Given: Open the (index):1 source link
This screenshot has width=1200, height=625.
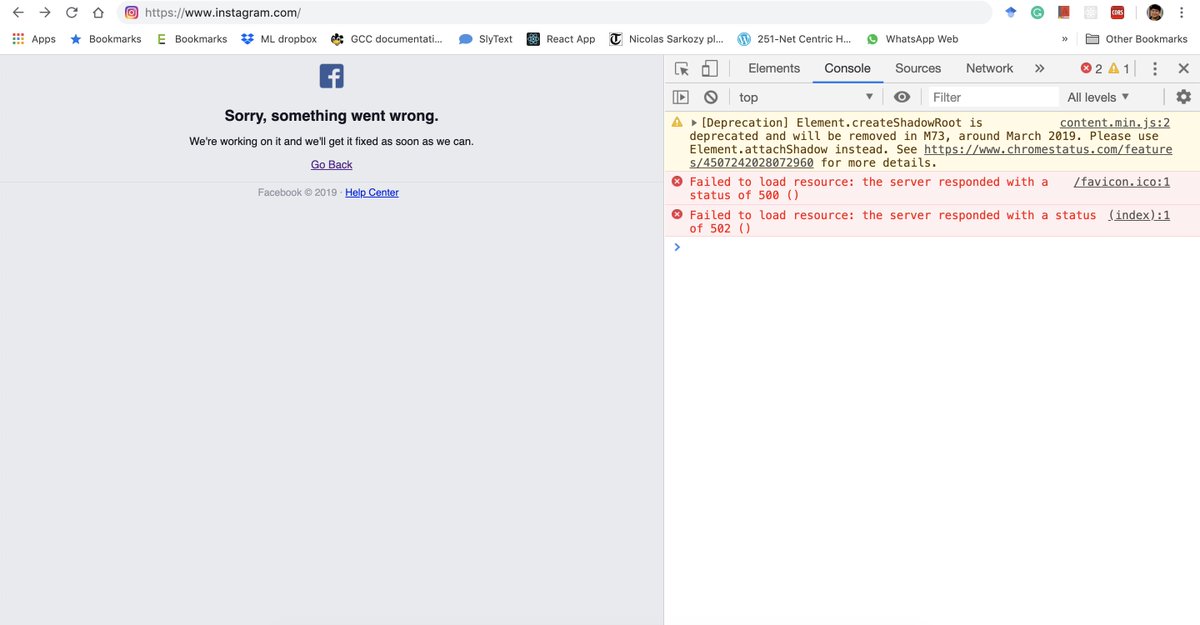Looking at the screenshot, I should pos(1139,215).
